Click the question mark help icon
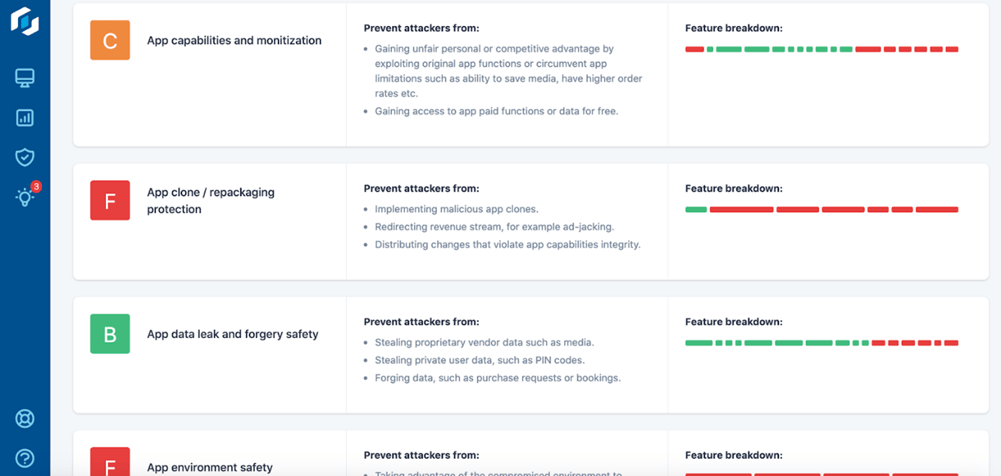Viewport: 1001px width, 476px height. pyautogui.click(x=25, y=458)
